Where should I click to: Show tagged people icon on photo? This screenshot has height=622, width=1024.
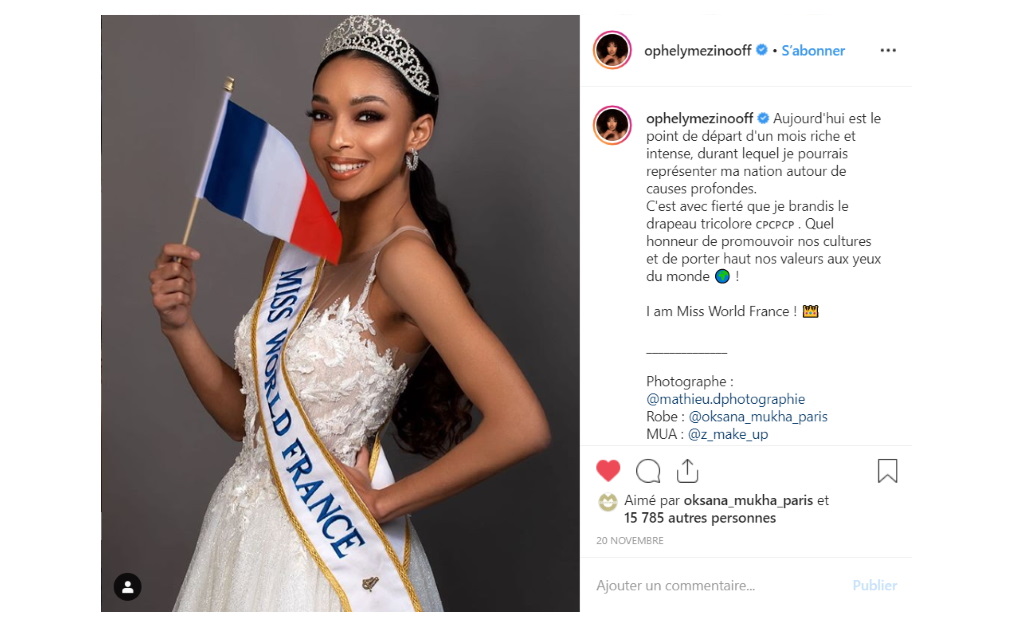128,586
